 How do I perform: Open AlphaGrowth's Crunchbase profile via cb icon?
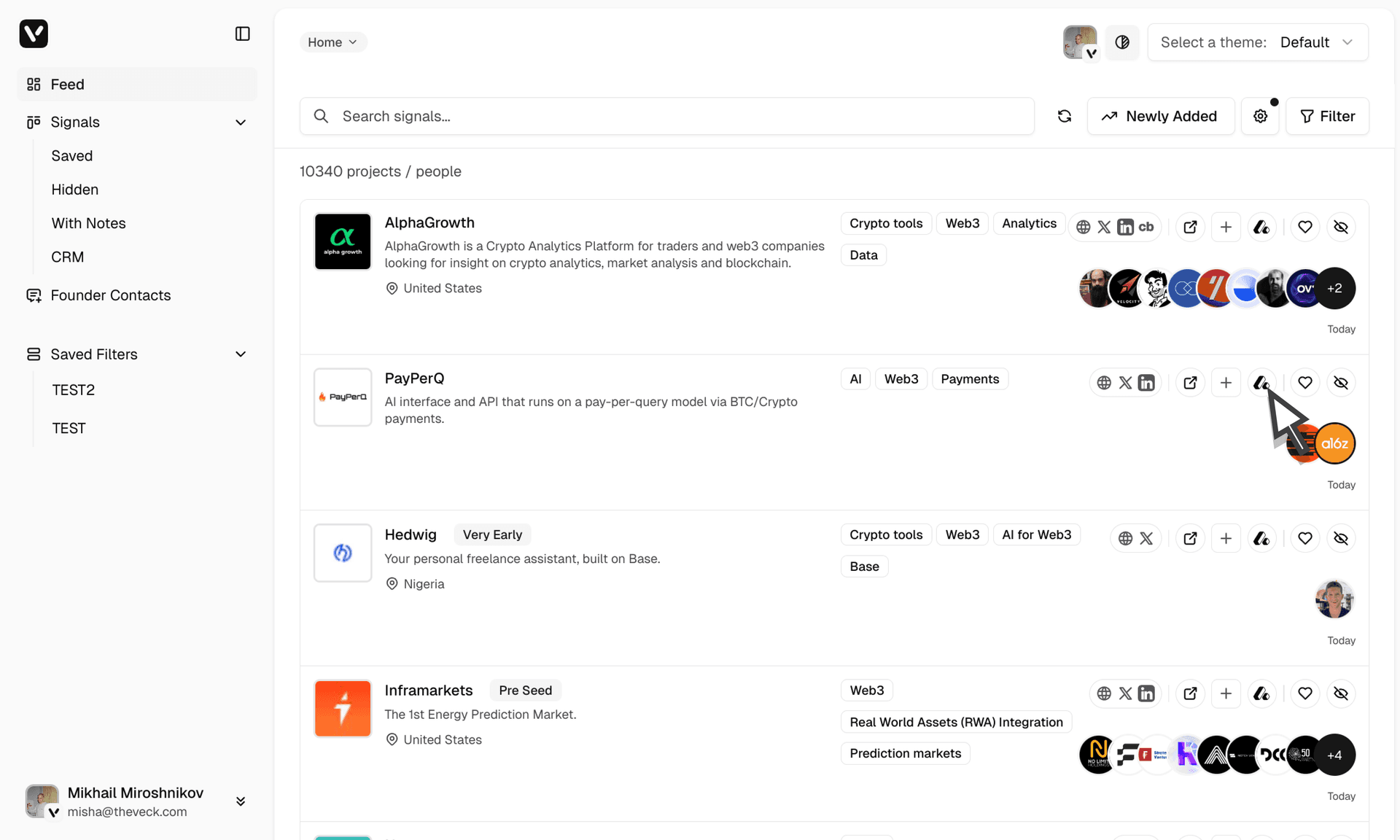coord(1146,227)
